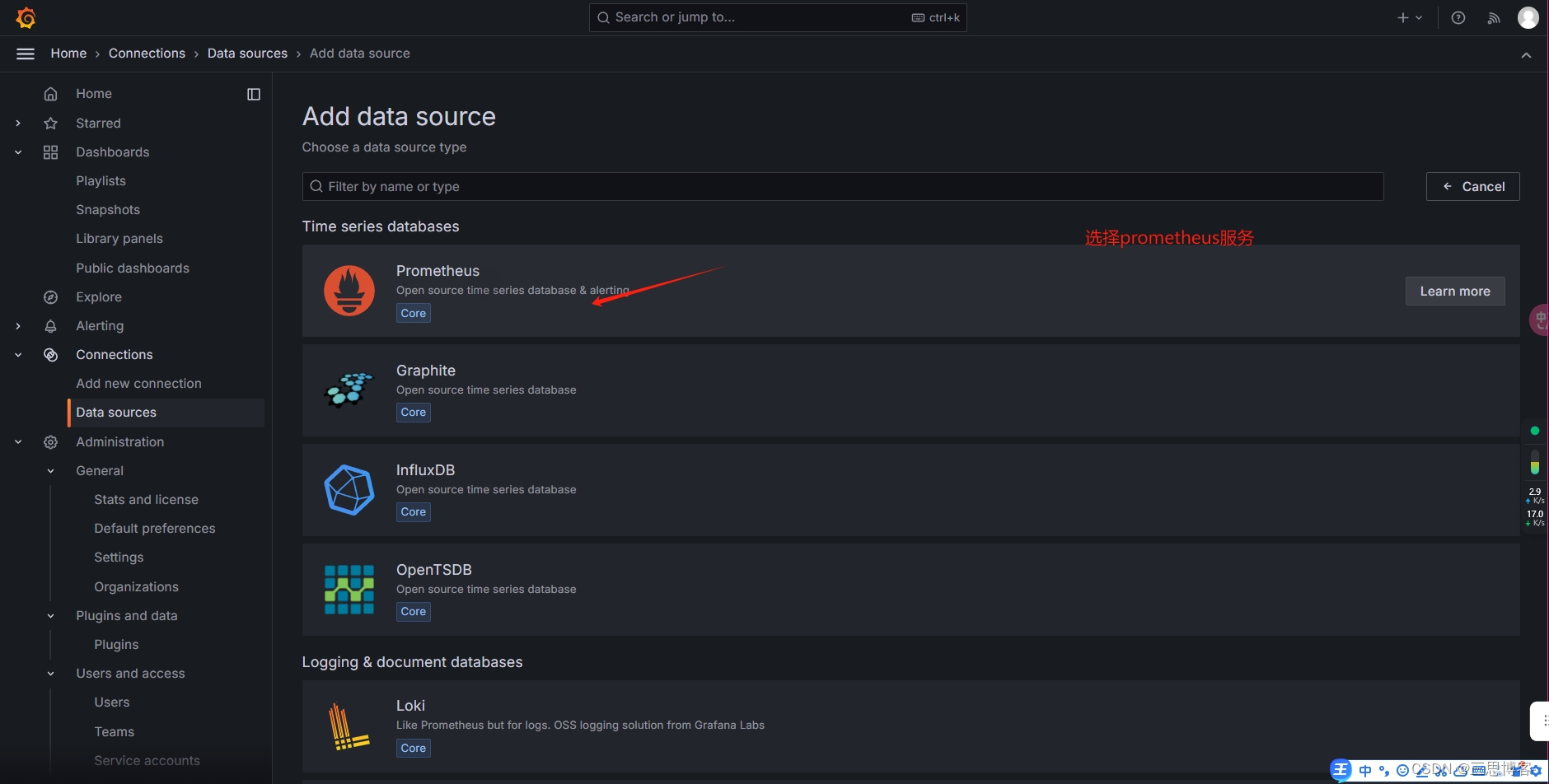
Task: Open Organizations page
Action: tap(136, 587)
